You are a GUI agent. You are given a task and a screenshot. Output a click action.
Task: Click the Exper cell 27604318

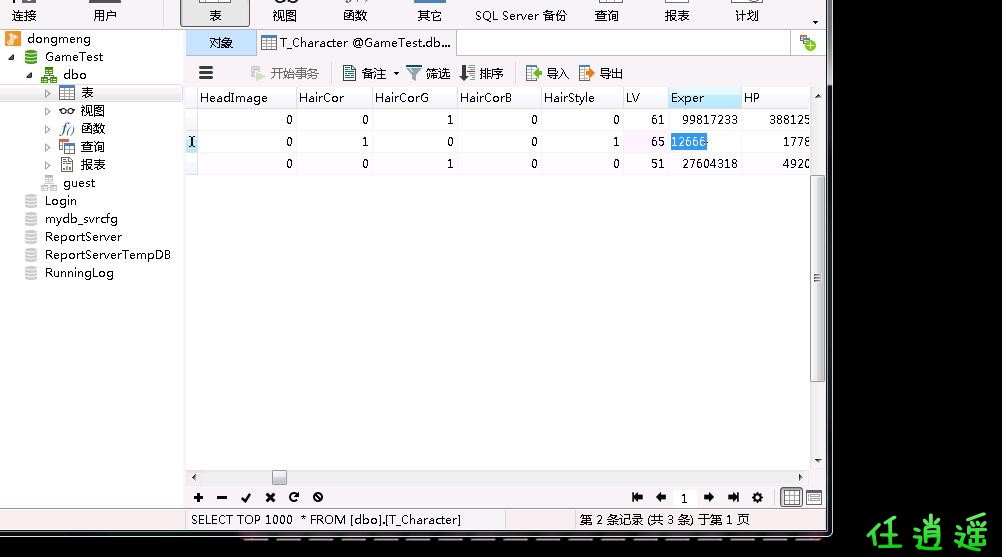click(705, 164)
